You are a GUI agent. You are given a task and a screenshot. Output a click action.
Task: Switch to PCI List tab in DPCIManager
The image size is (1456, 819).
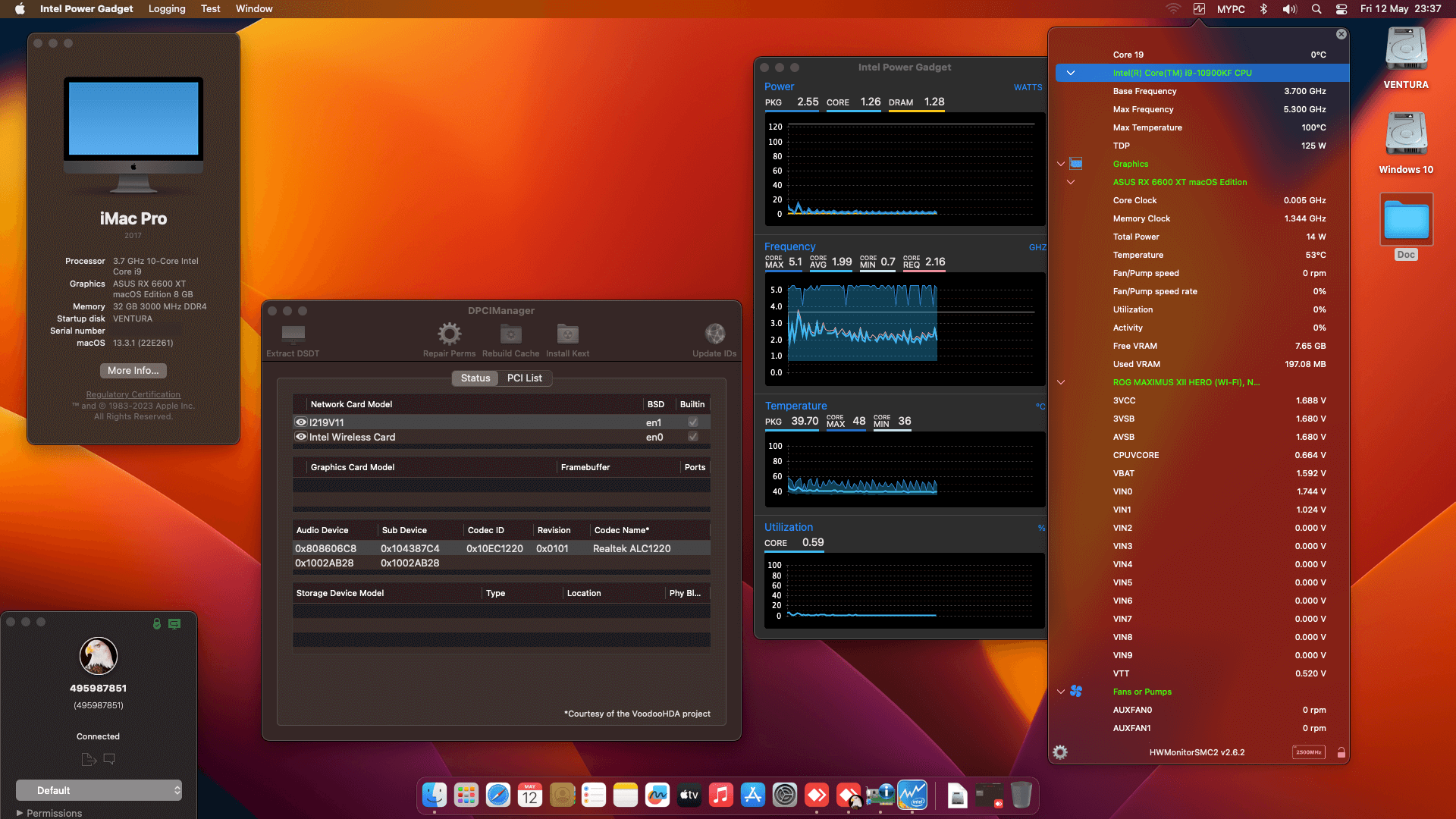(525, 378)
